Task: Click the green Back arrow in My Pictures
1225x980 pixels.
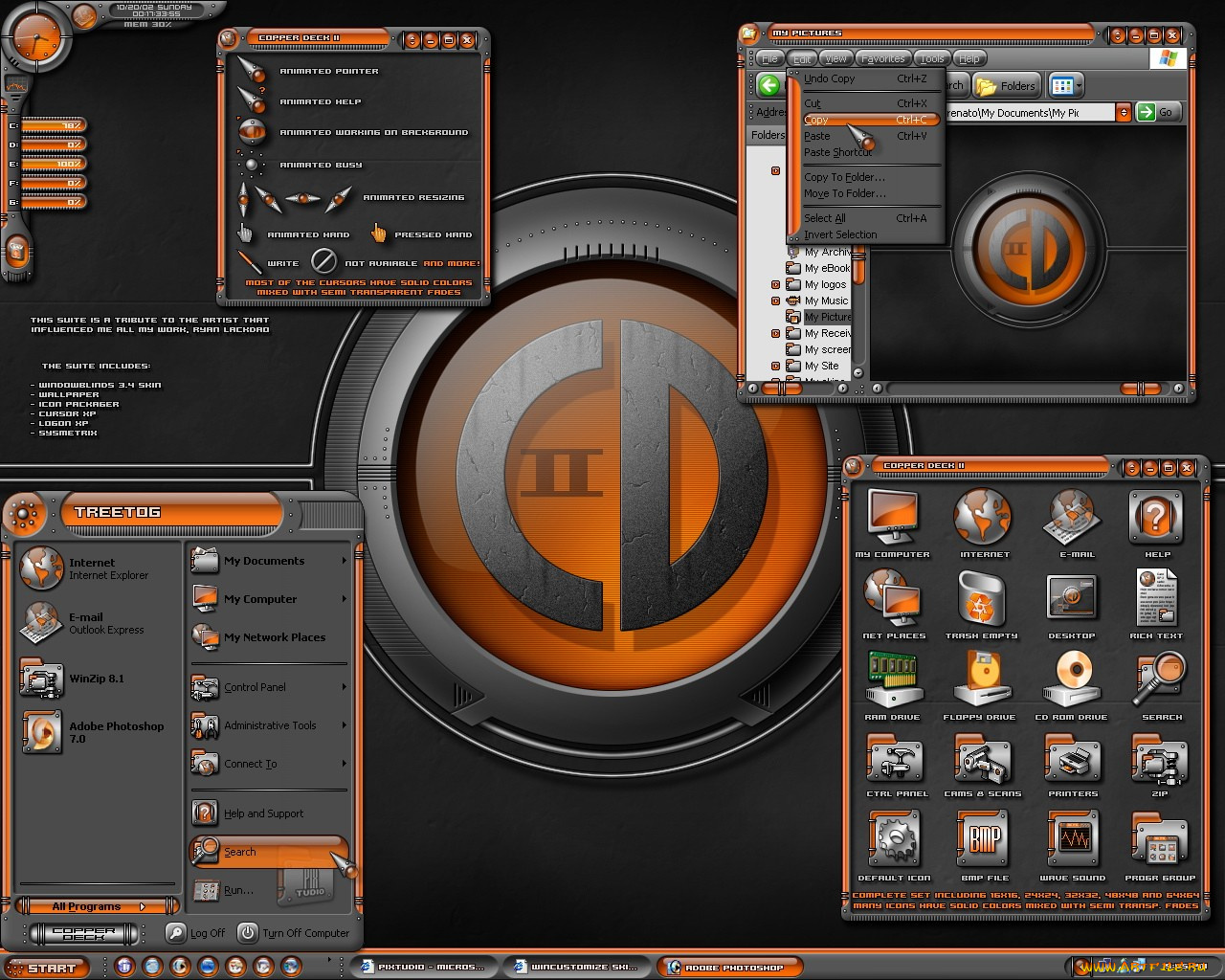Action: pos(768,85)
